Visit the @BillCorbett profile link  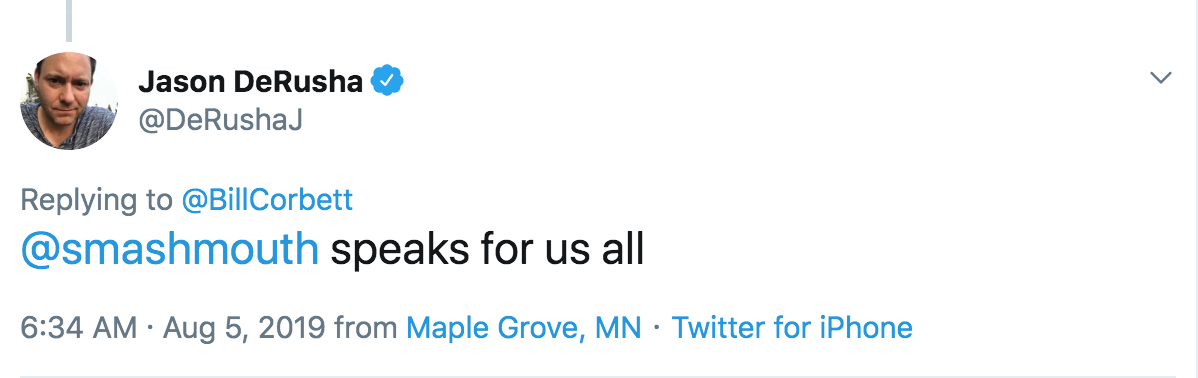(267, 200)
